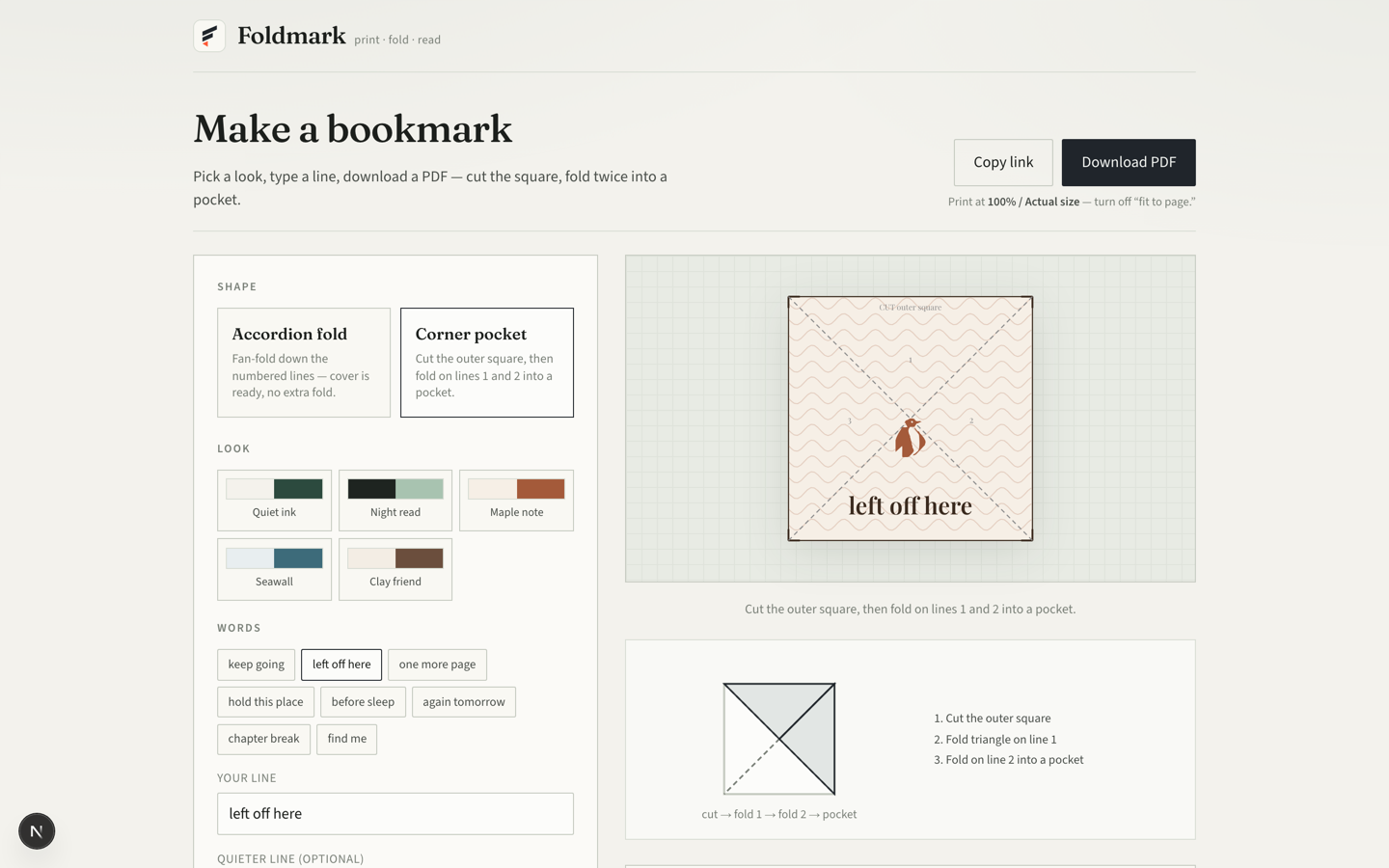The width and height of the screenshot is (1389, 868).
Task: Choose the Clay friend look
Action: pos(395,570)
